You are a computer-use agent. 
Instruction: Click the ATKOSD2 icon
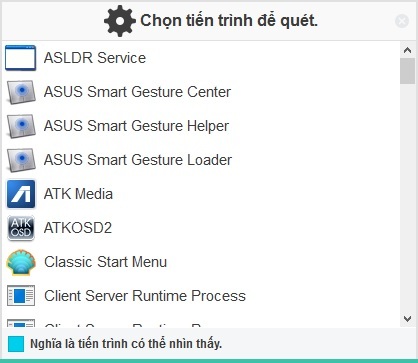pos(21,228)
